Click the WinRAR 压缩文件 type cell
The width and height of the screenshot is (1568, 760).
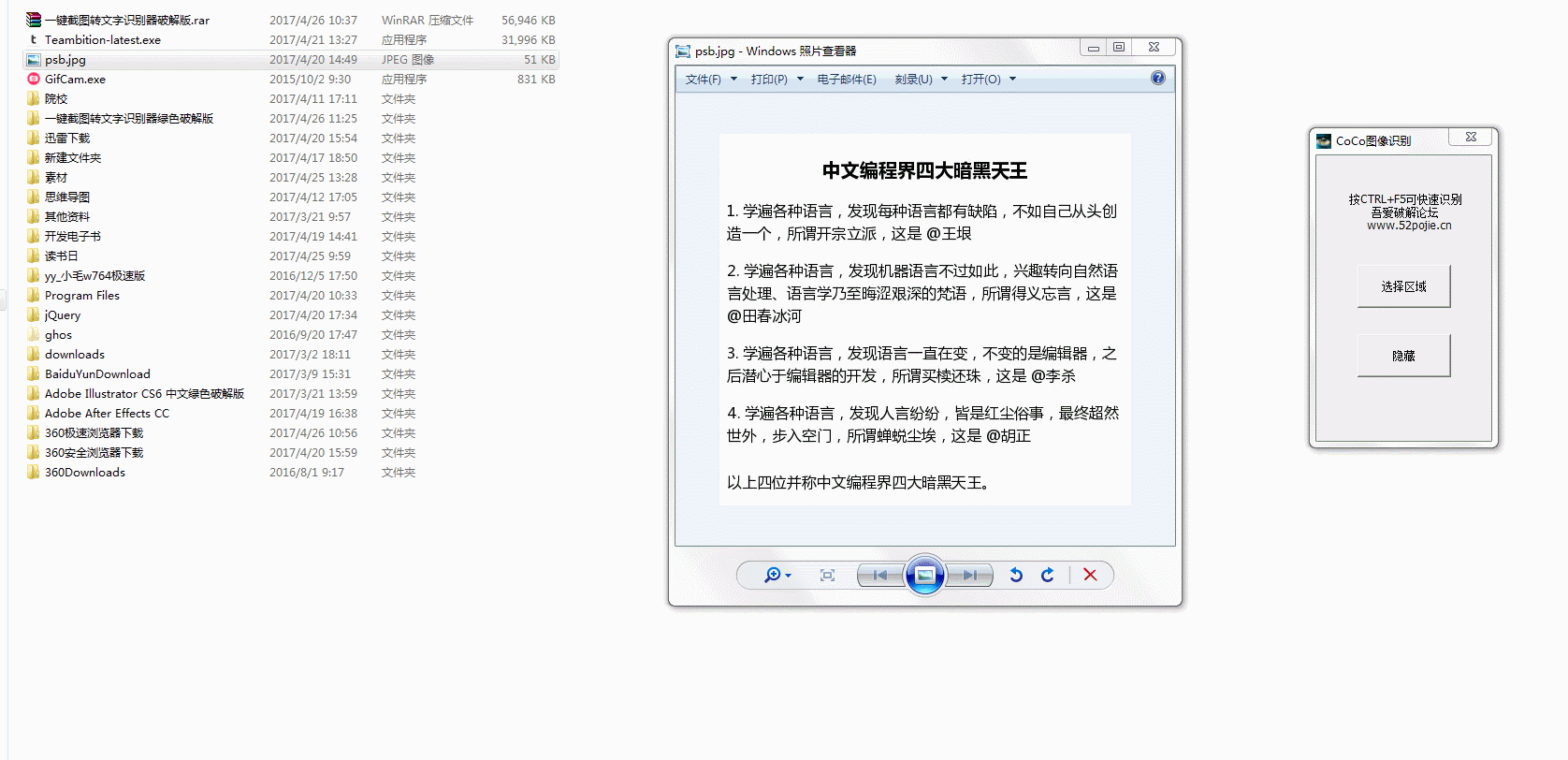[x=428, y=20]
